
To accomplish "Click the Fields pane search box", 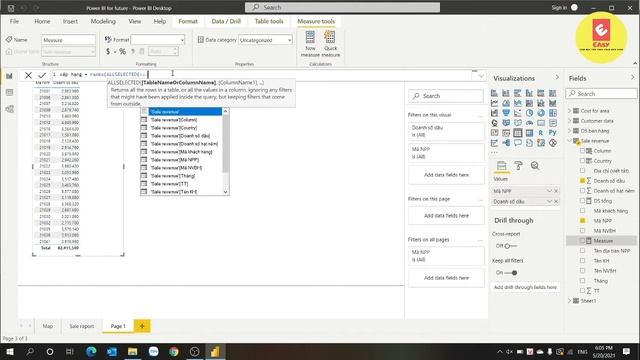I will point(601,93).
